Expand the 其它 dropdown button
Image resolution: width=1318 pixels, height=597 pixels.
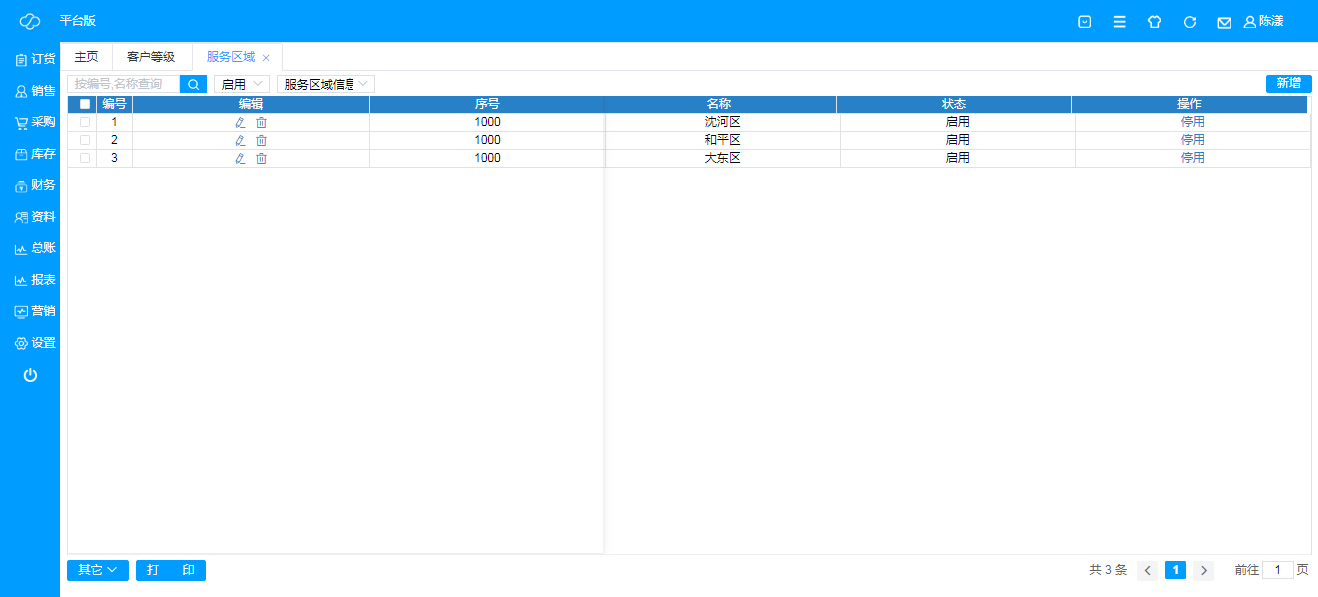coord(98,570)
